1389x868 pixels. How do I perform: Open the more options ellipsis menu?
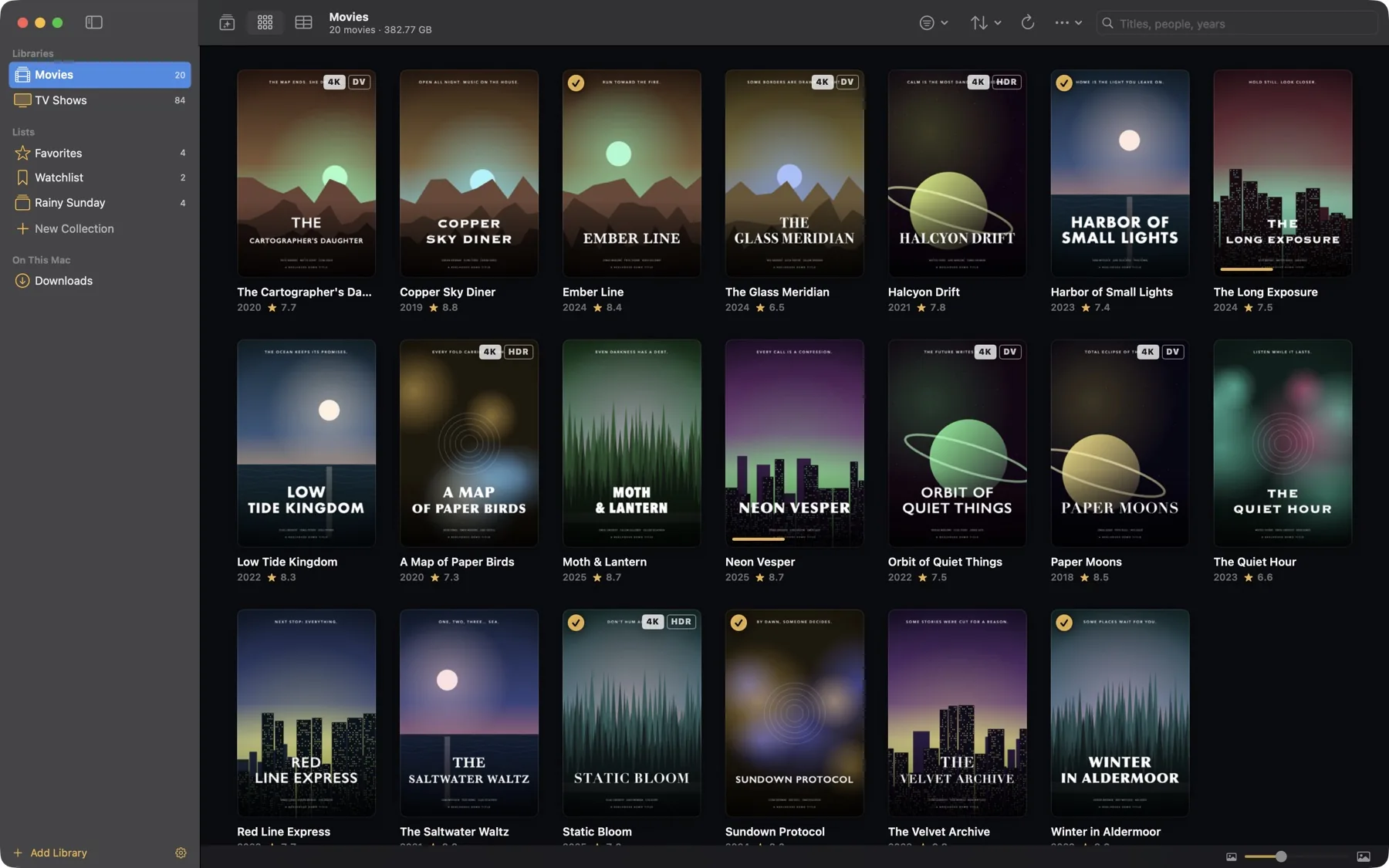tap(1068, 23)
